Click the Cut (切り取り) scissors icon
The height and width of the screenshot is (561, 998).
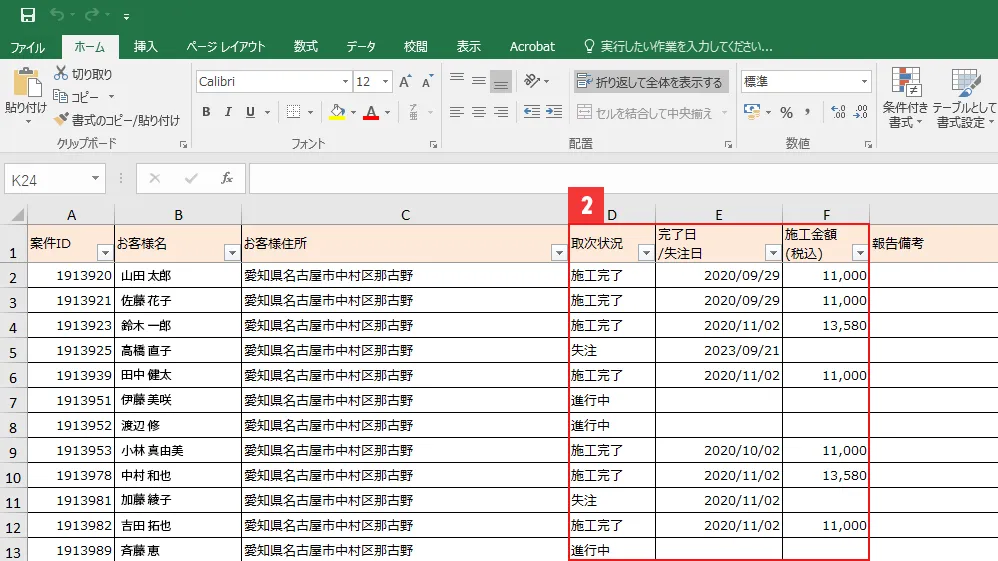61,74
